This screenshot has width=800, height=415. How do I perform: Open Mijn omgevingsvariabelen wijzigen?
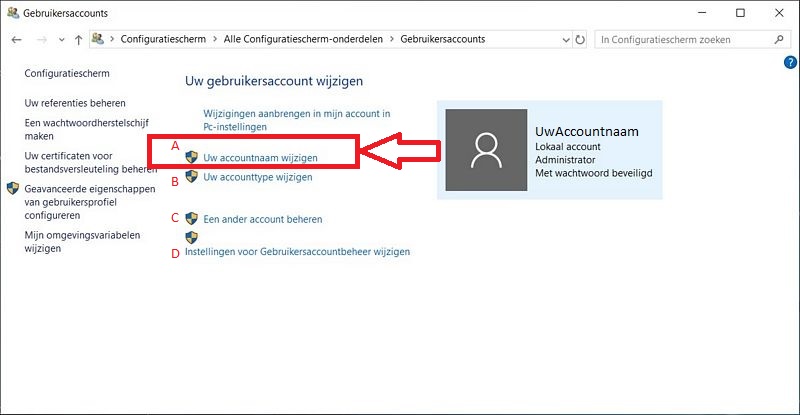[82, 242]
